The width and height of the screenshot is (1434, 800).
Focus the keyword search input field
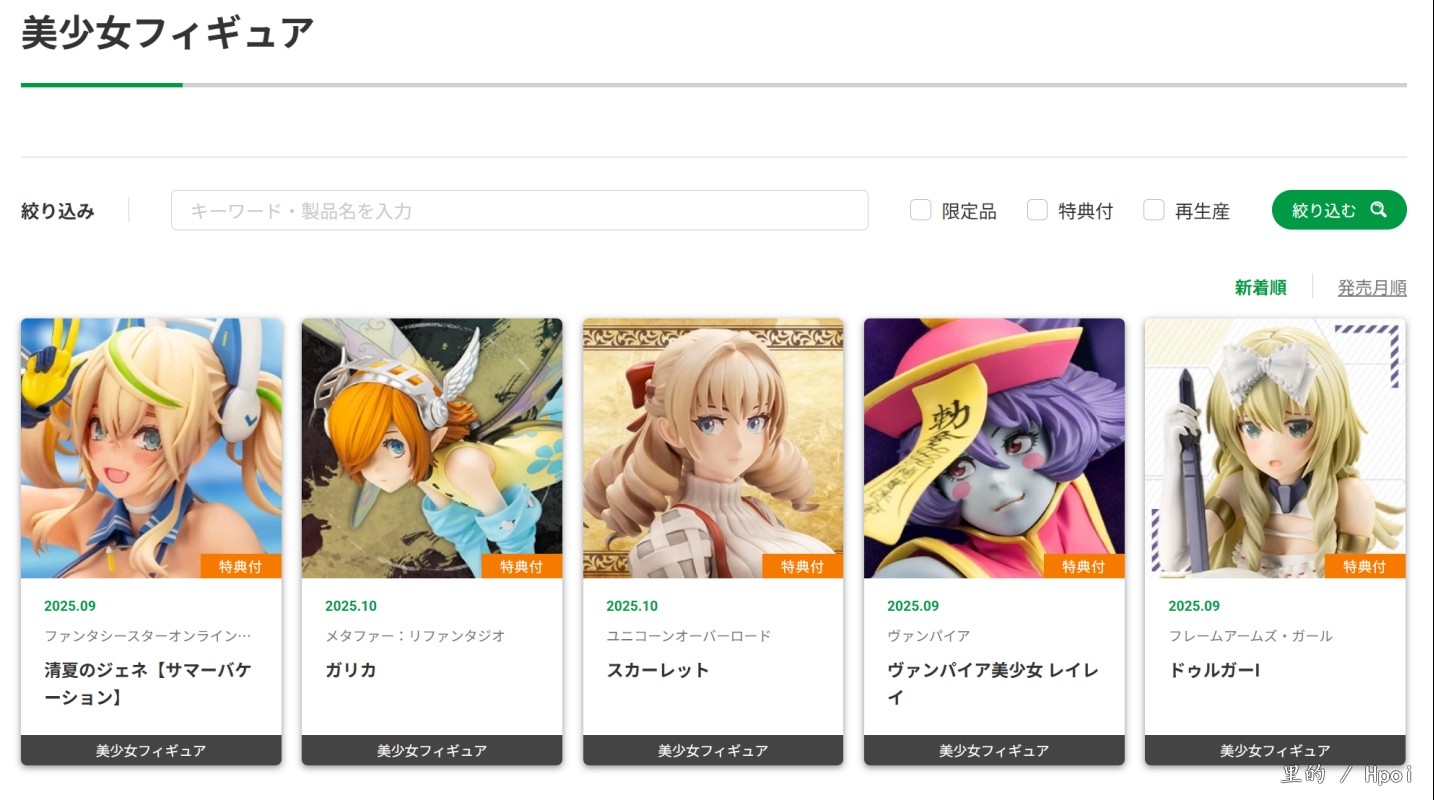[519, 210]
